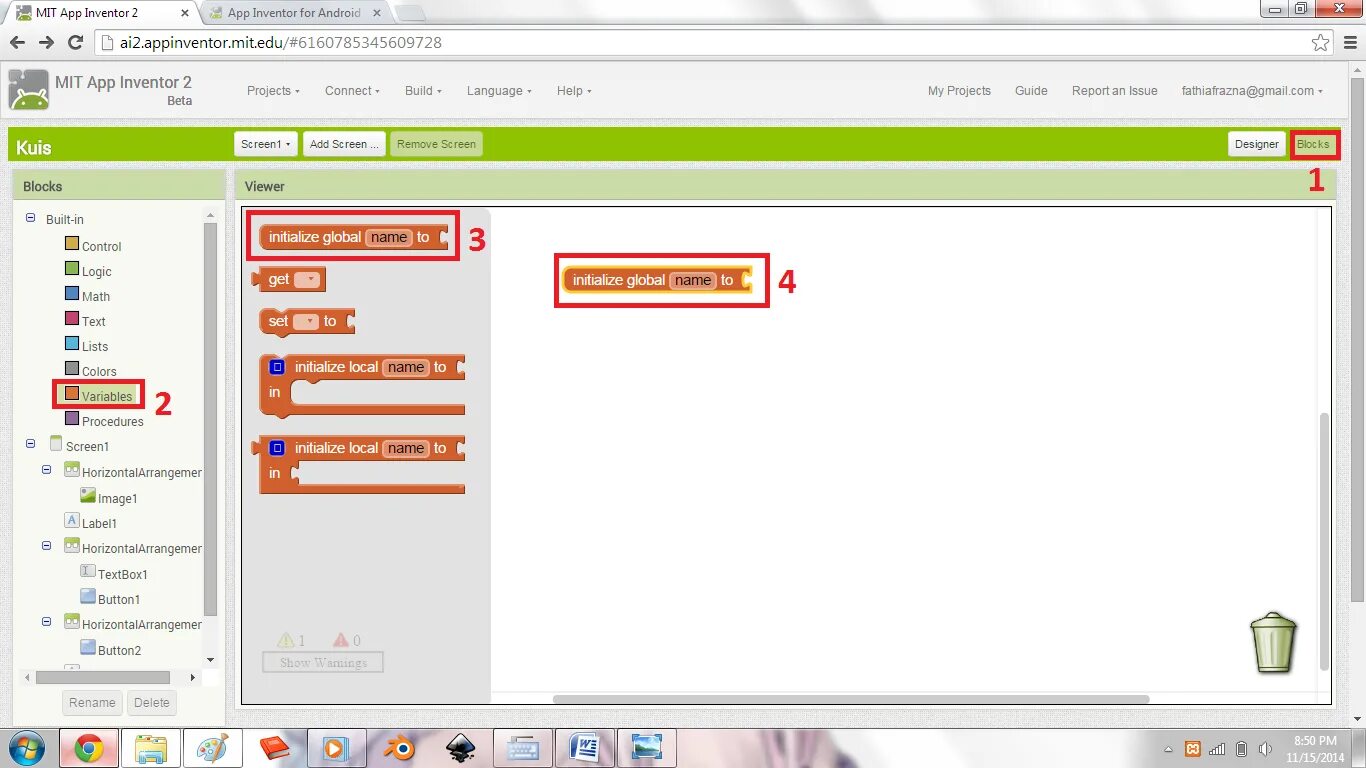The image size is (1366, 768).
Task: Open the Windows Start button
Action: click(27, 748)
